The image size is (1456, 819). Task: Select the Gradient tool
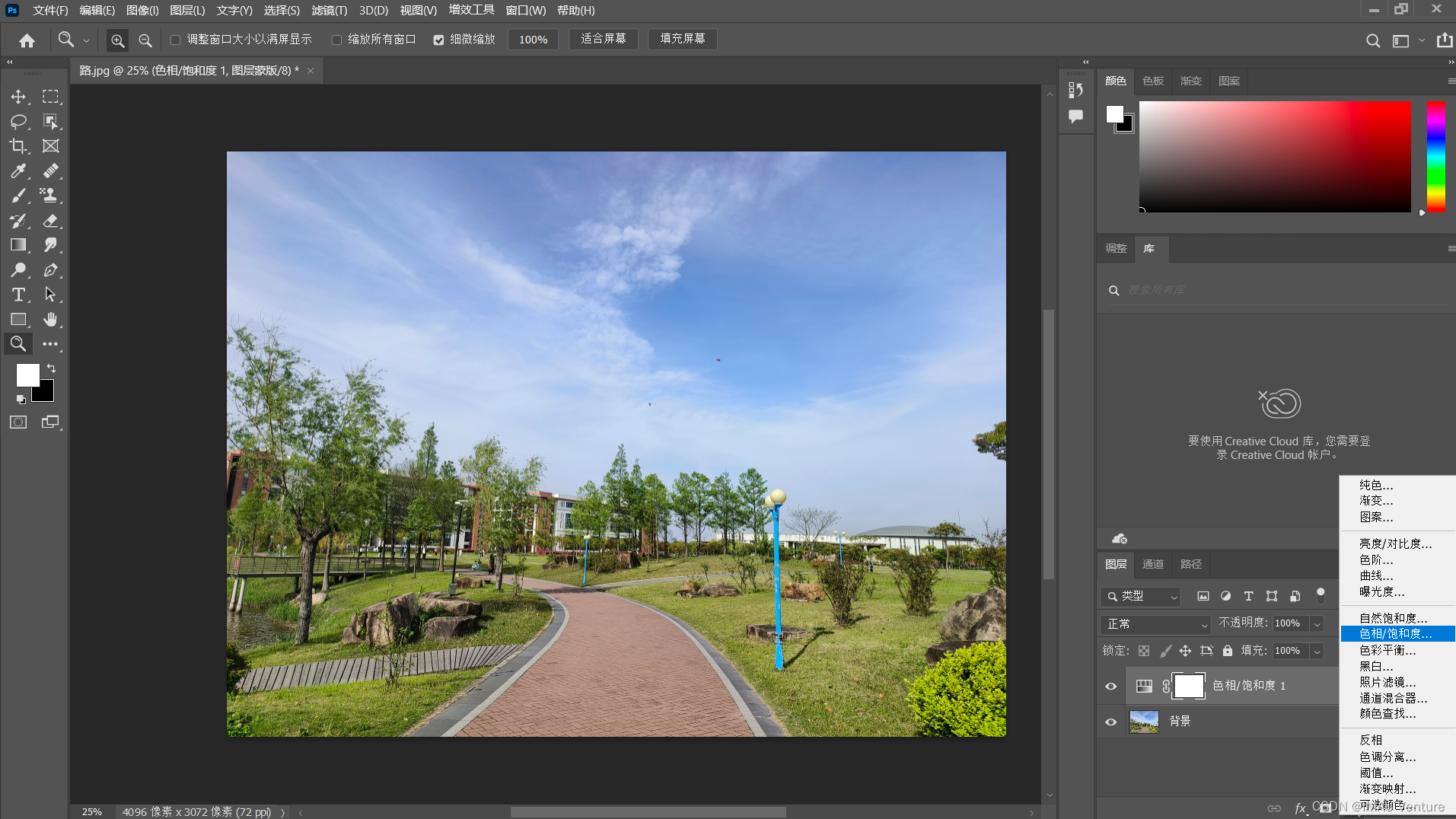pyautogui.click(x=18, y=245)
